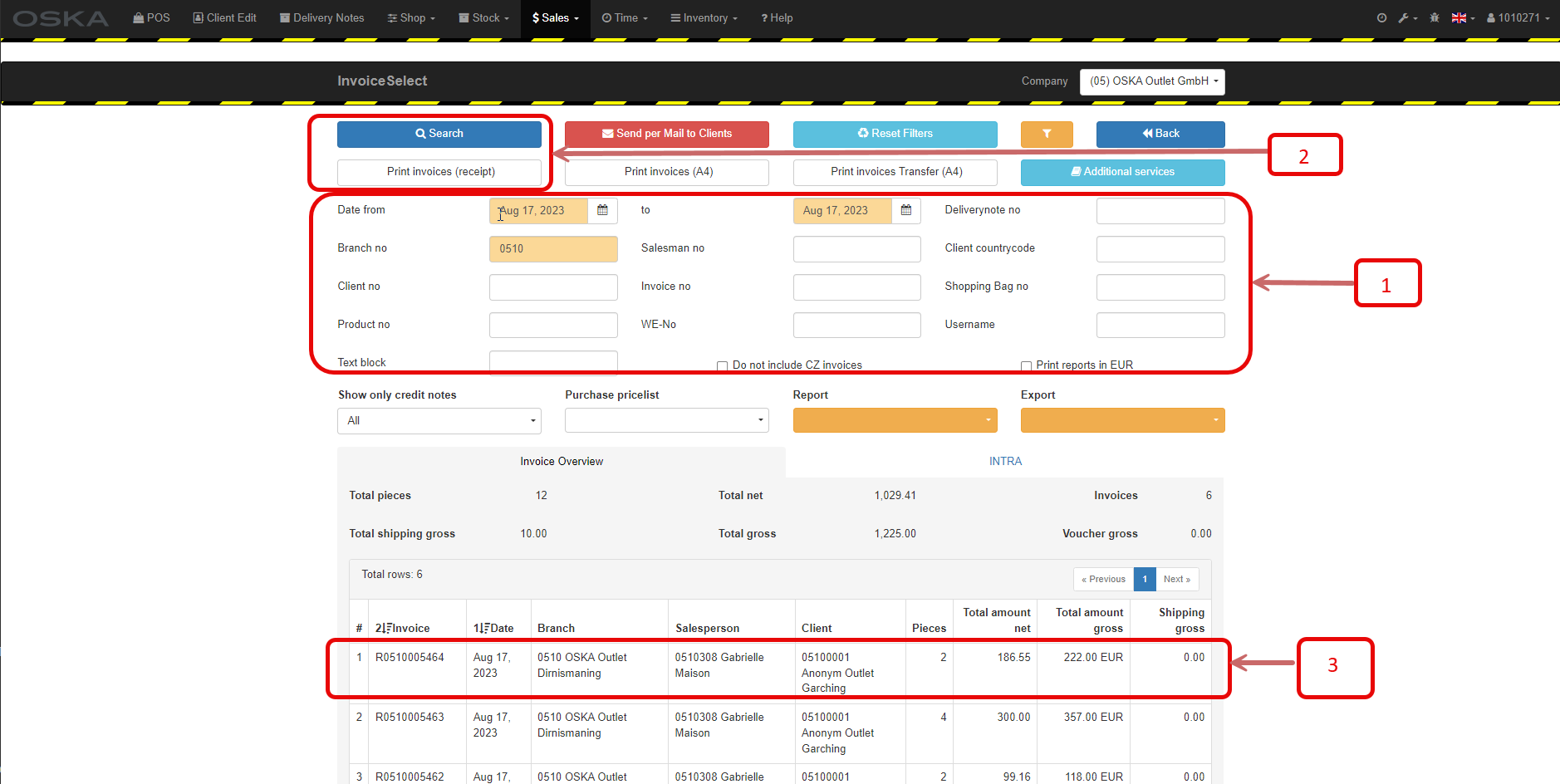Viewport: 1560px width, 784px height.
Task: Expand the Time menu
Action: pyautogui.click(x=625, y=17)
